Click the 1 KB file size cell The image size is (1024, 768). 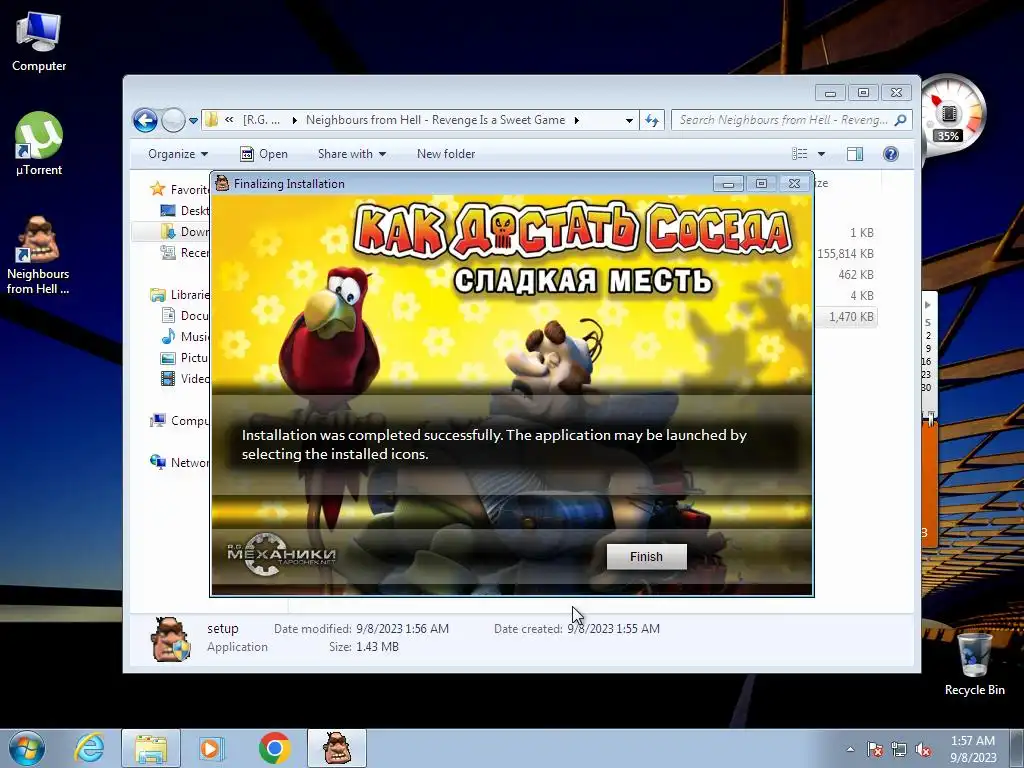pos(861,232)
